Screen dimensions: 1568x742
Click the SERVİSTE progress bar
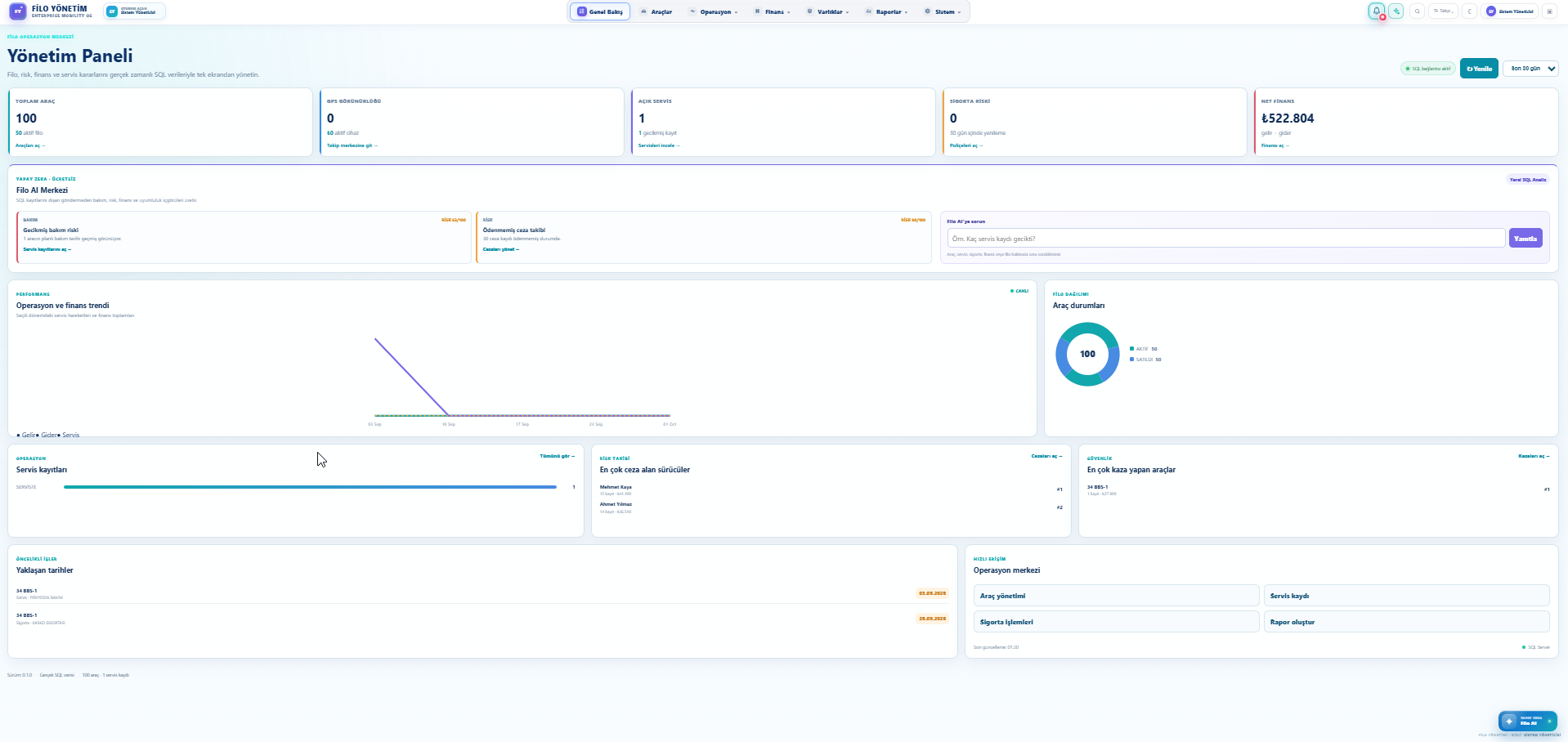[310, 487]
